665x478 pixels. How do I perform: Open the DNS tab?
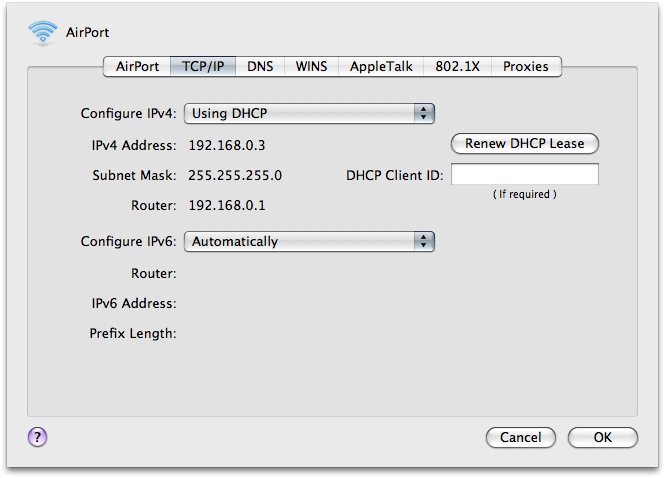pos(260,67)
